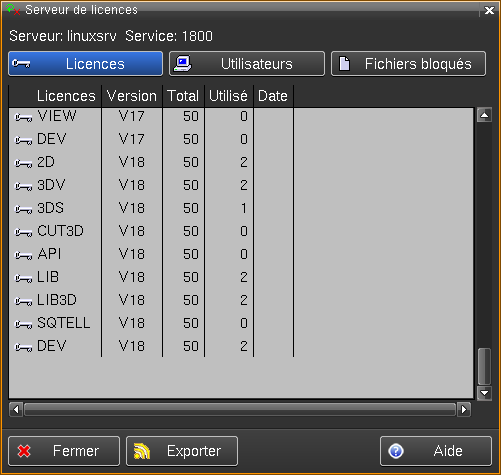Click the vertical scrollbar up arrow

tap(484, 115)
